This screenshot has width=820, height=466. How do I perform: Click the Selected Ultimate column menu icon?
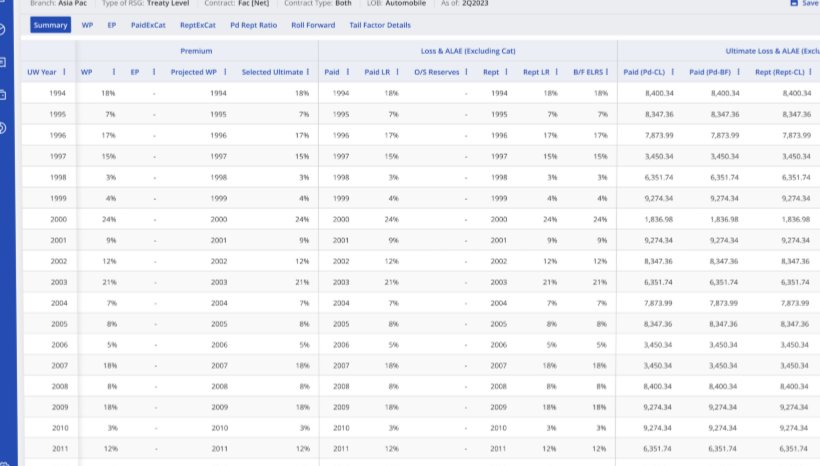(308, 72)
